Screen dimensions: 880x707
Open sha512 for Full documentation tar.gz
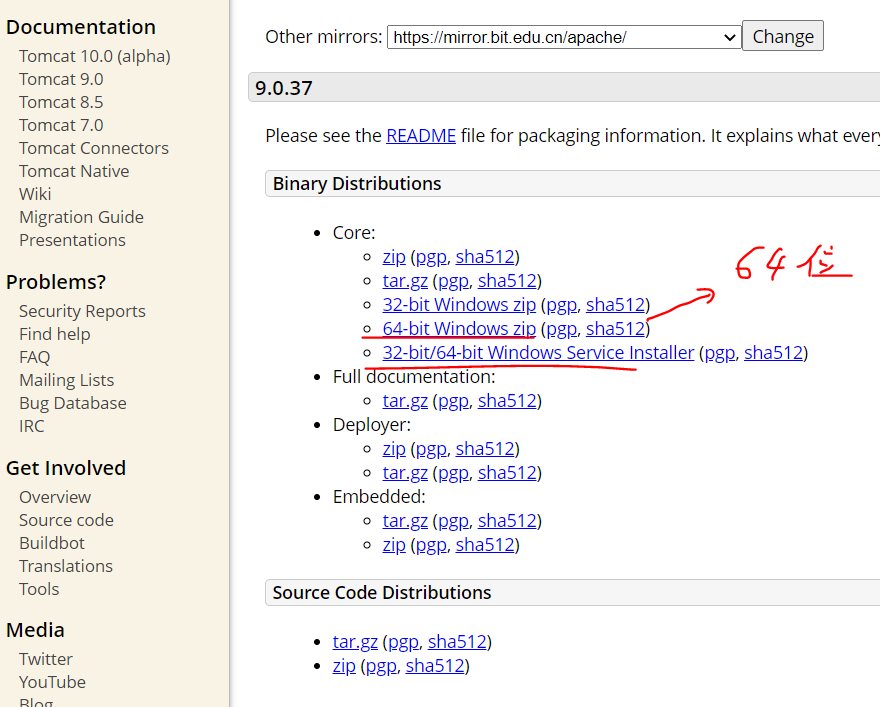507,401
